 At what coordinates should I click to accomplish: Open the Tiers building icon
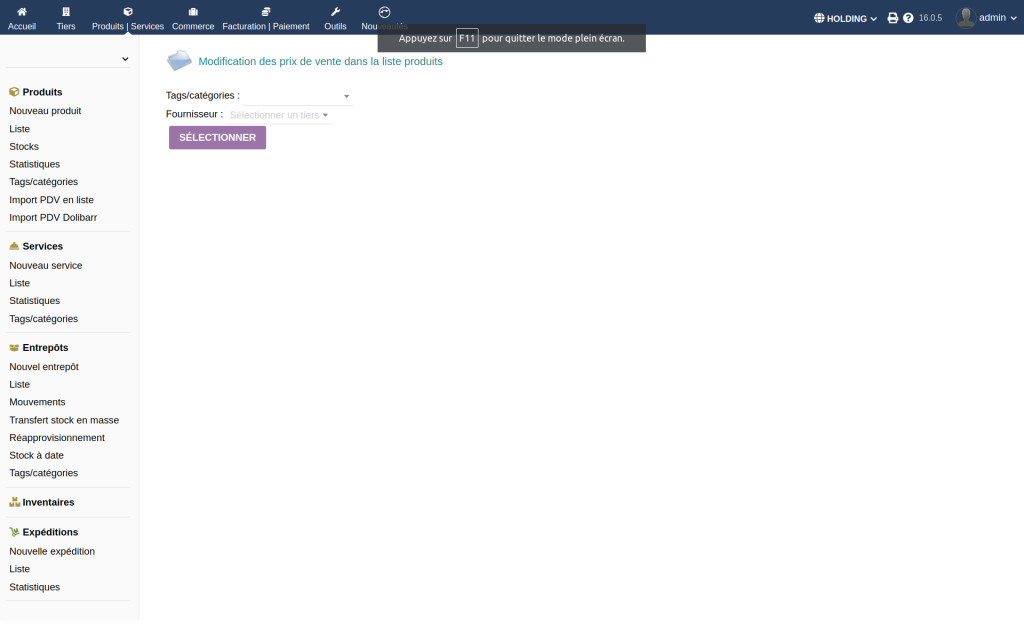65,12
